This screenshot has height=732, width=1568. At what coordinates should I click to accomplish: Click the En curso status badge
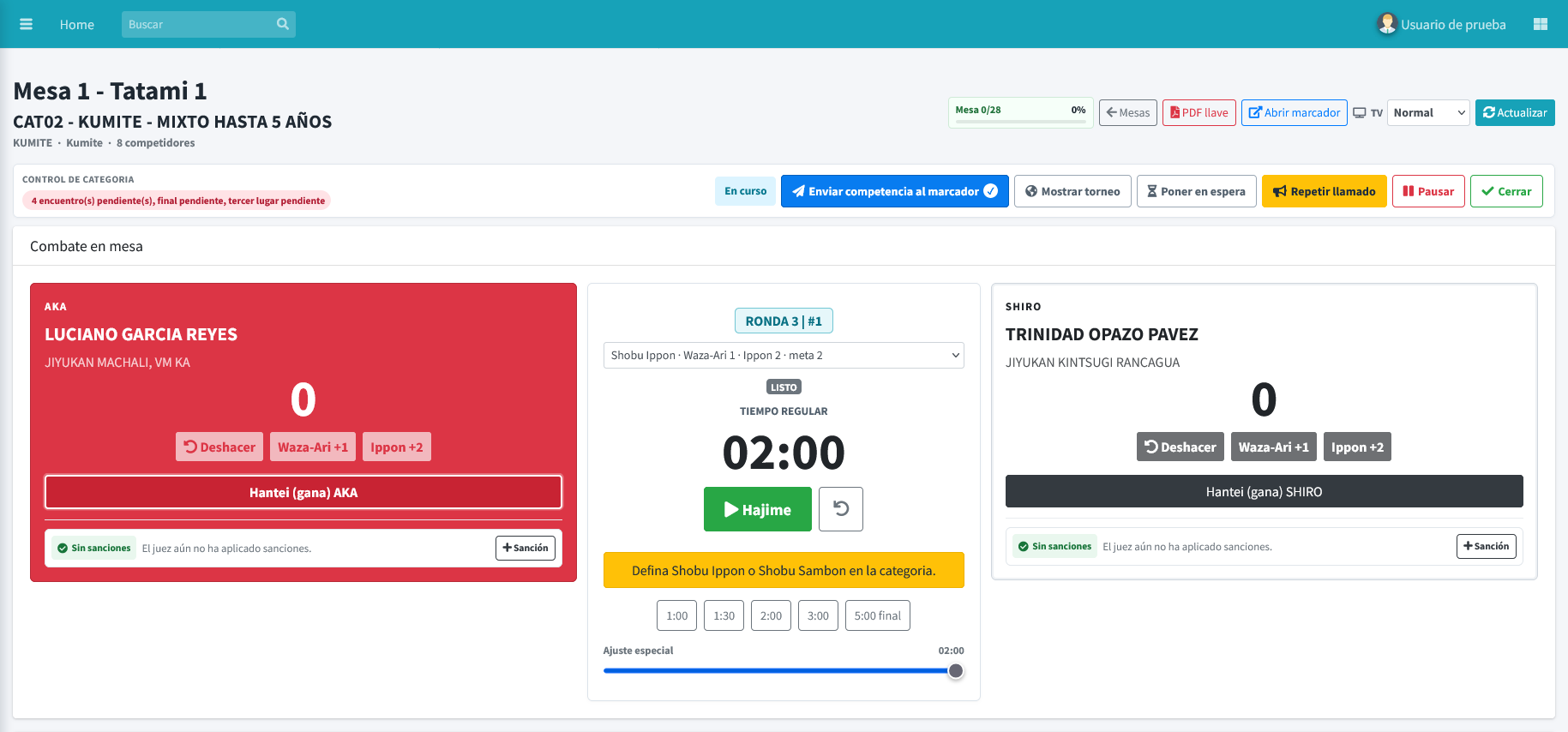(746, 191)
